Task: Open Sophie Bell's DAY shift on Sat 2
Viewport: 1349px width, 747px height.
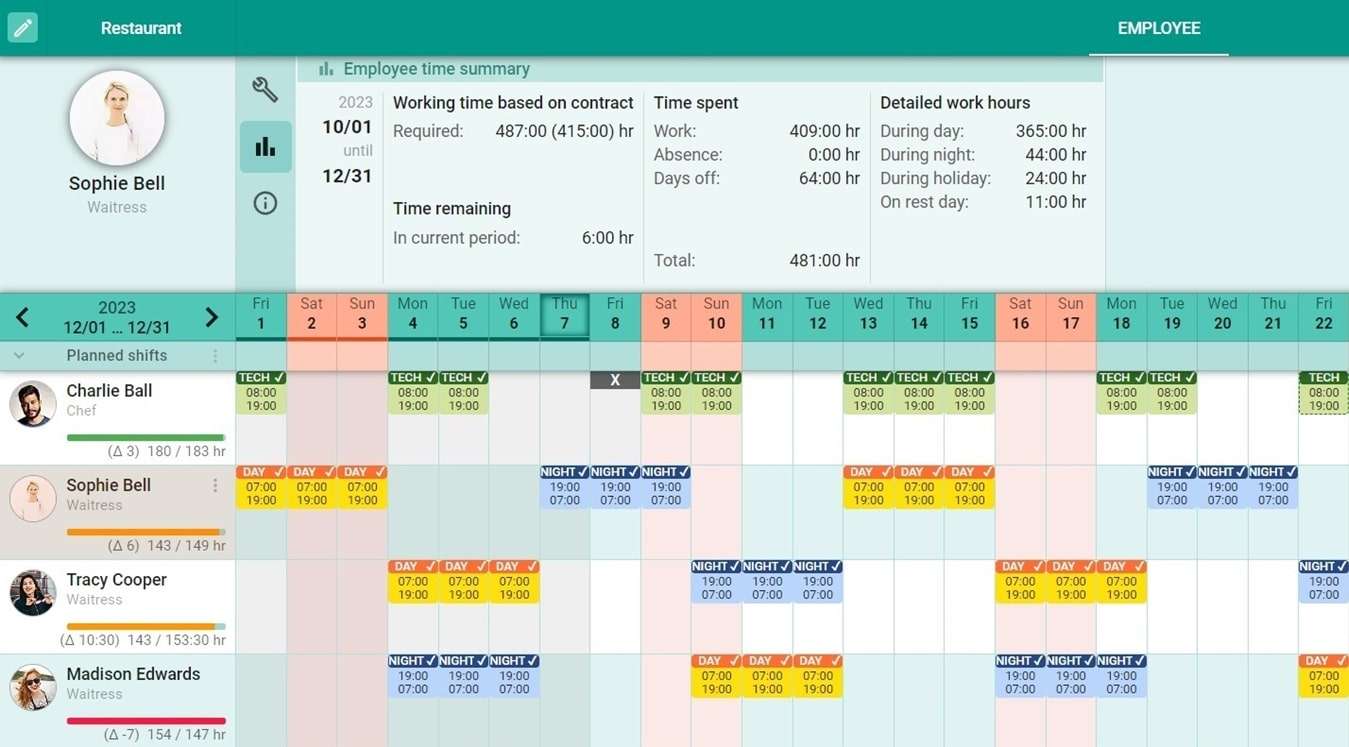Action: coord(312,487)
